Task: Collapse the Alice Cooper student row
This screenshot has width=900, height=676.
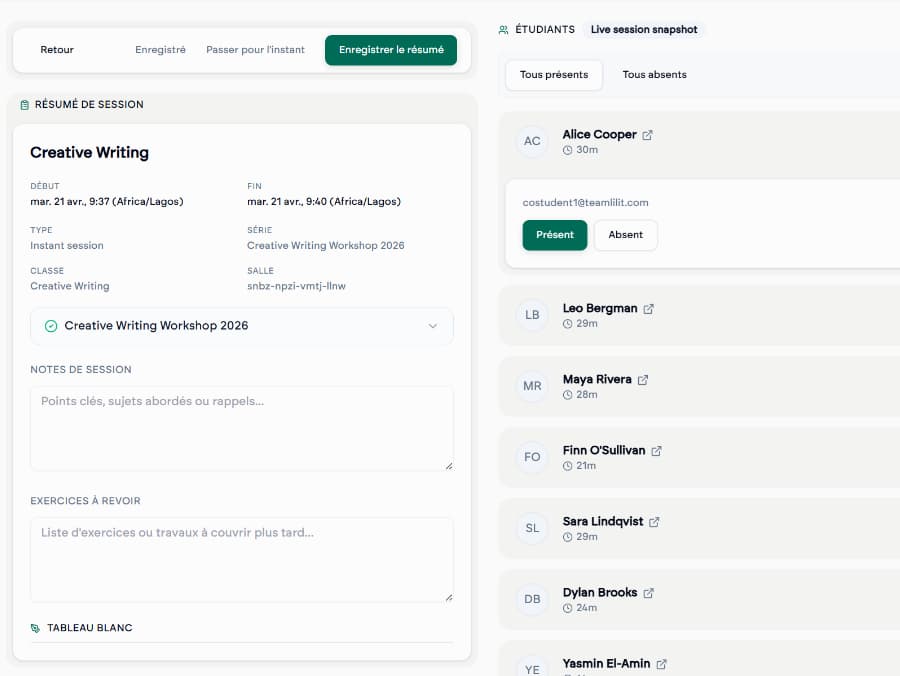Action: (x=700, y=142)
